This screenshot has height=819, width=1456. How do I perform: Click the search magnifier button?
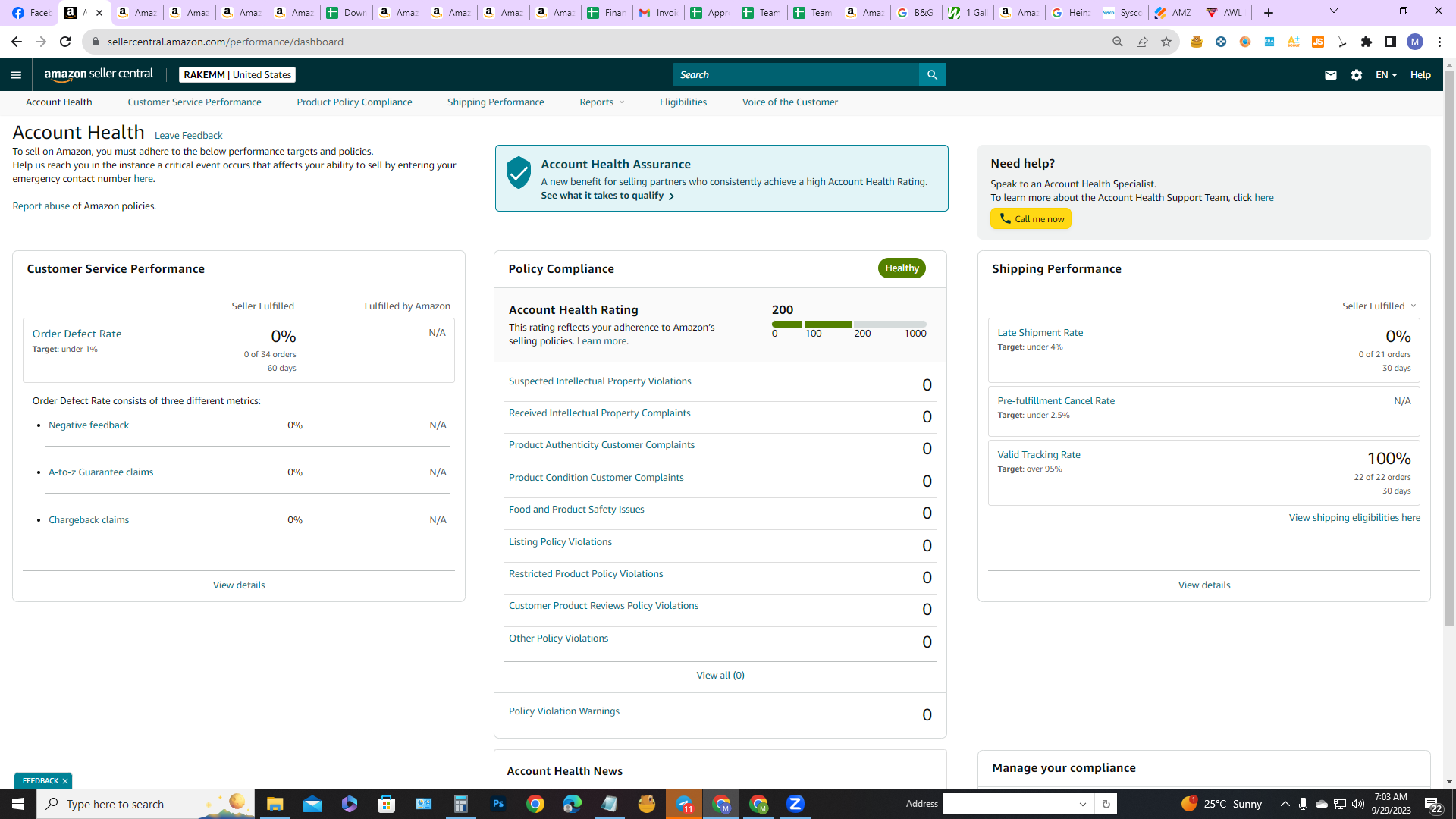point(932,74)
